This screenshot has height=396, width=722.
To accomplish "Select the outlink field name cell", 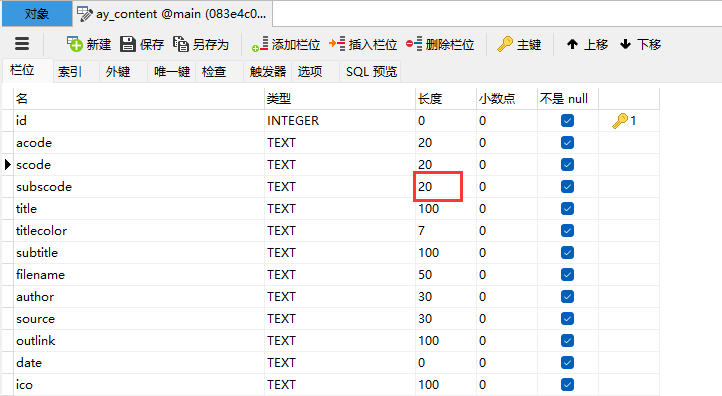I will tap(139, 341).
